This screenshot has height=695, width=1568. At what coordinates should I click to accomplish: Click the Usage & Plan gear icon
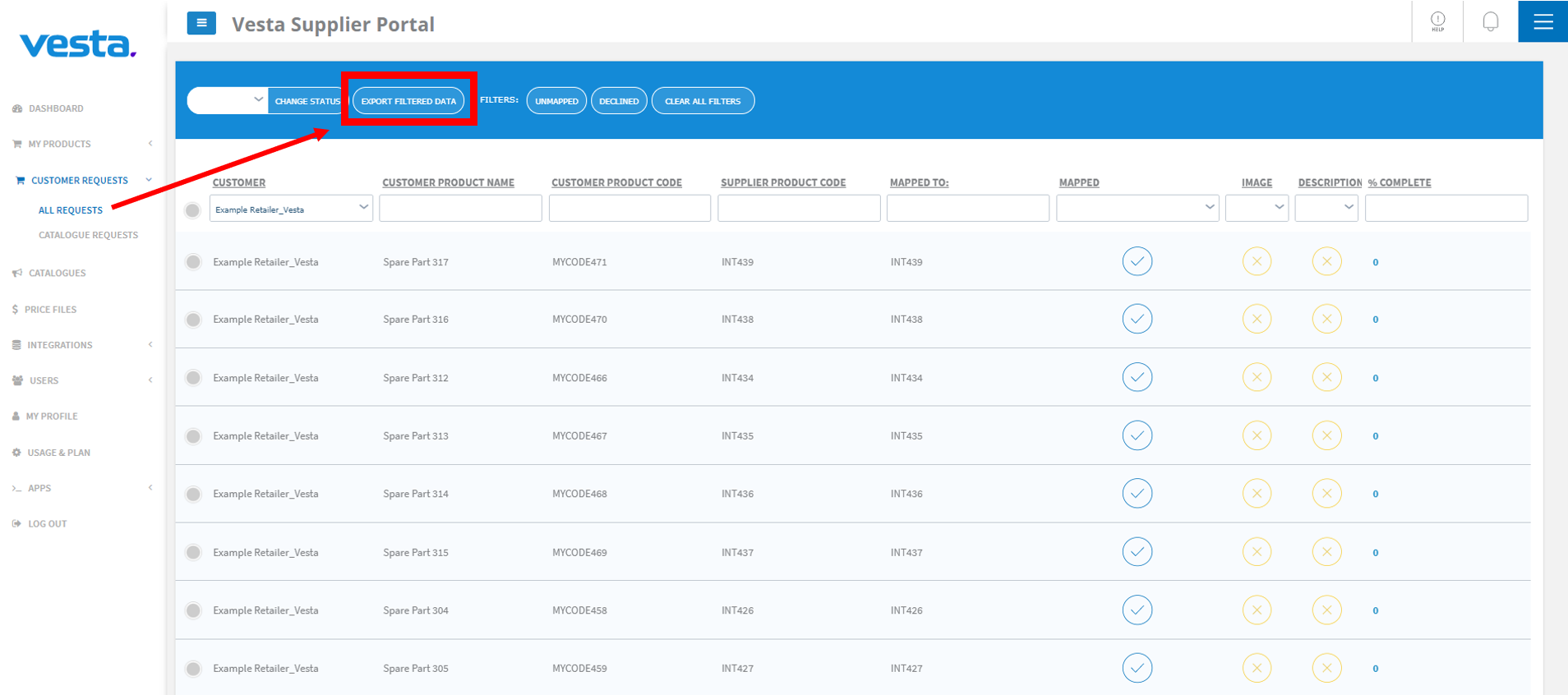tap(16, 453)
